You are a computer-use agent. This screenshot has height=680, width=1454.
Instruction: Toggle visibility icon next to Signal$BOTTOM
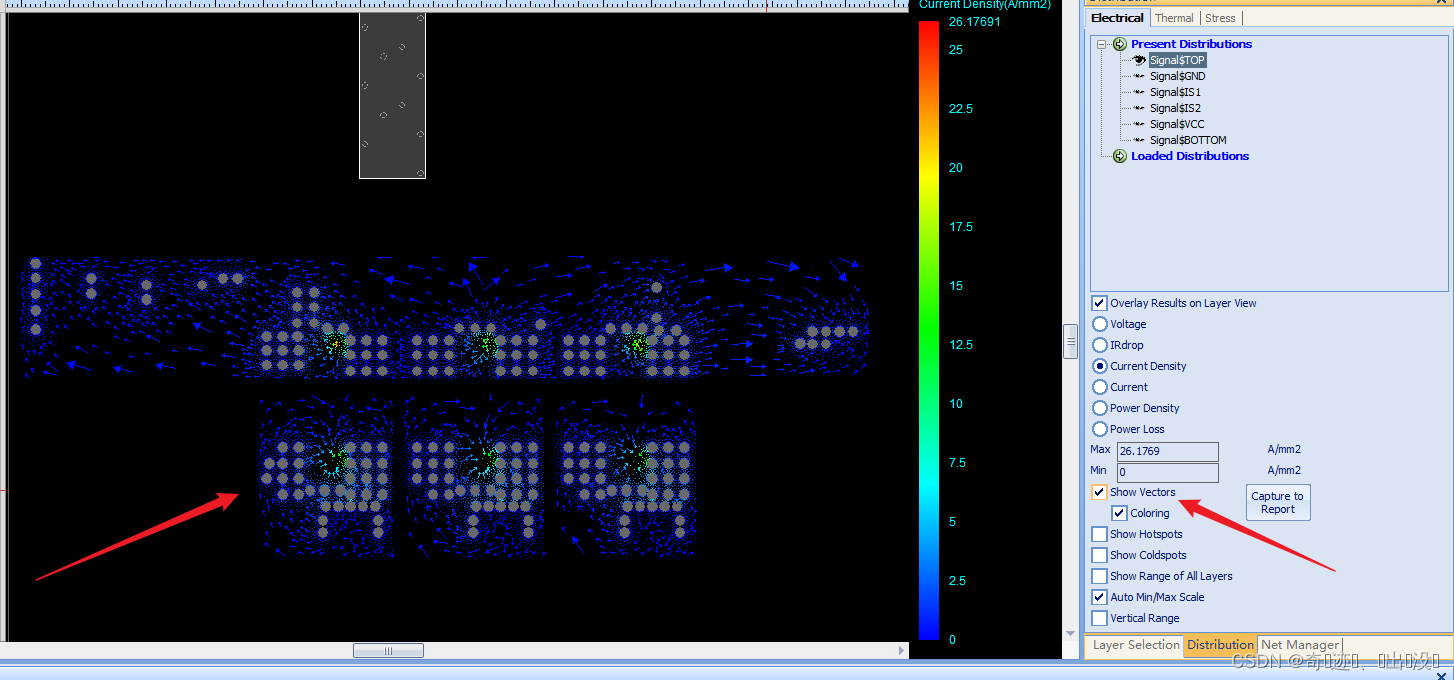click(1139, 140)
